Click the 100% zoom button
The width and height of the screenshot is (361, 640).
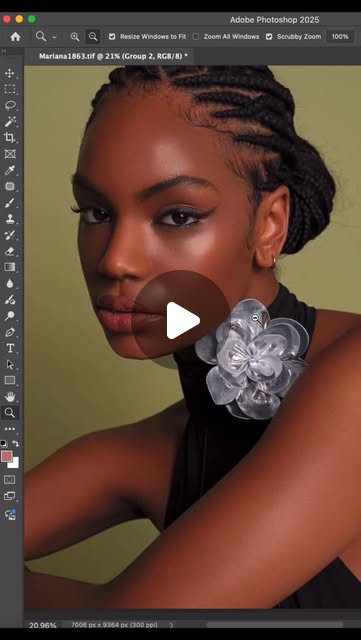coord(340,37)
